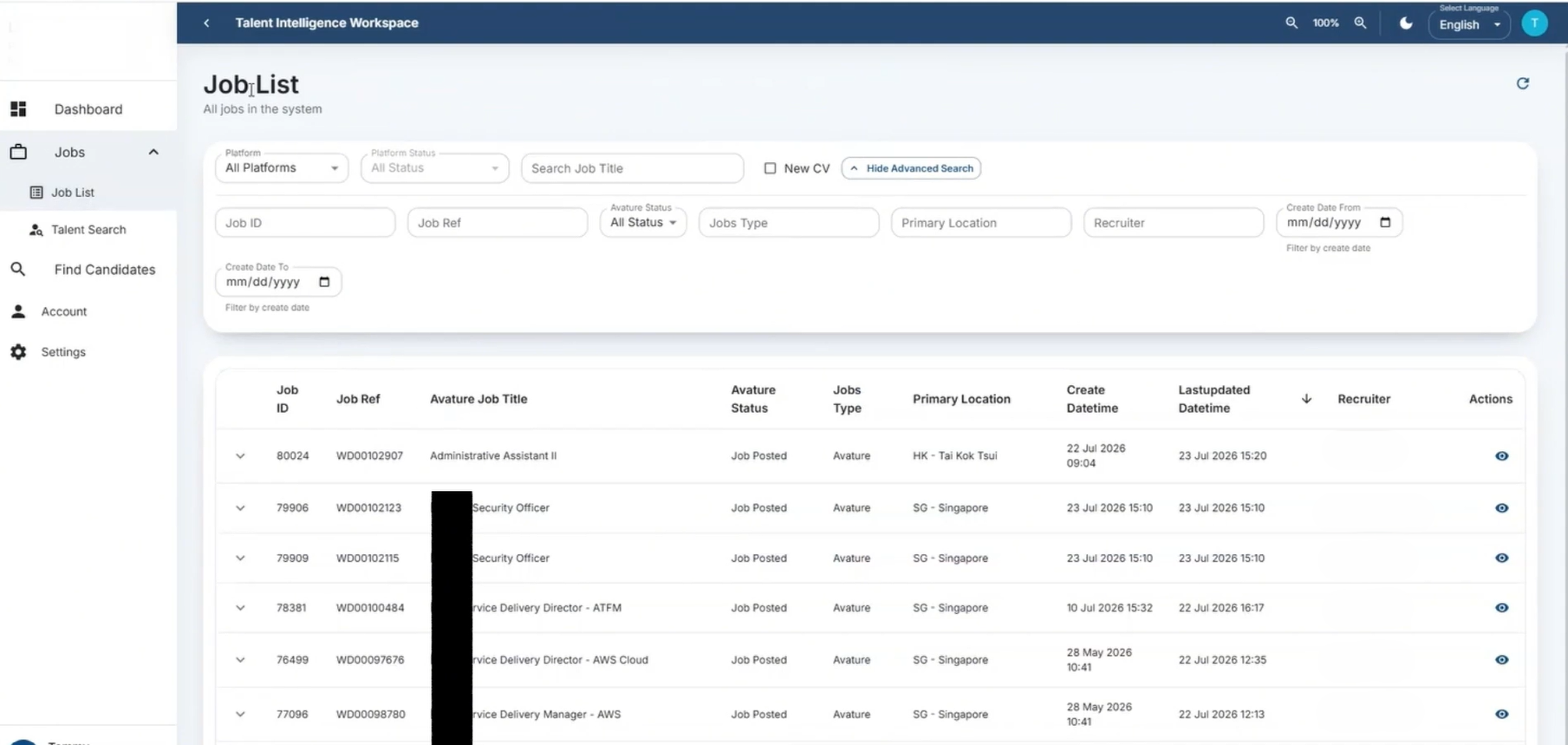Expand row for job 80024
Viewport: 1568px width, 745px height.
pos(240,456)
